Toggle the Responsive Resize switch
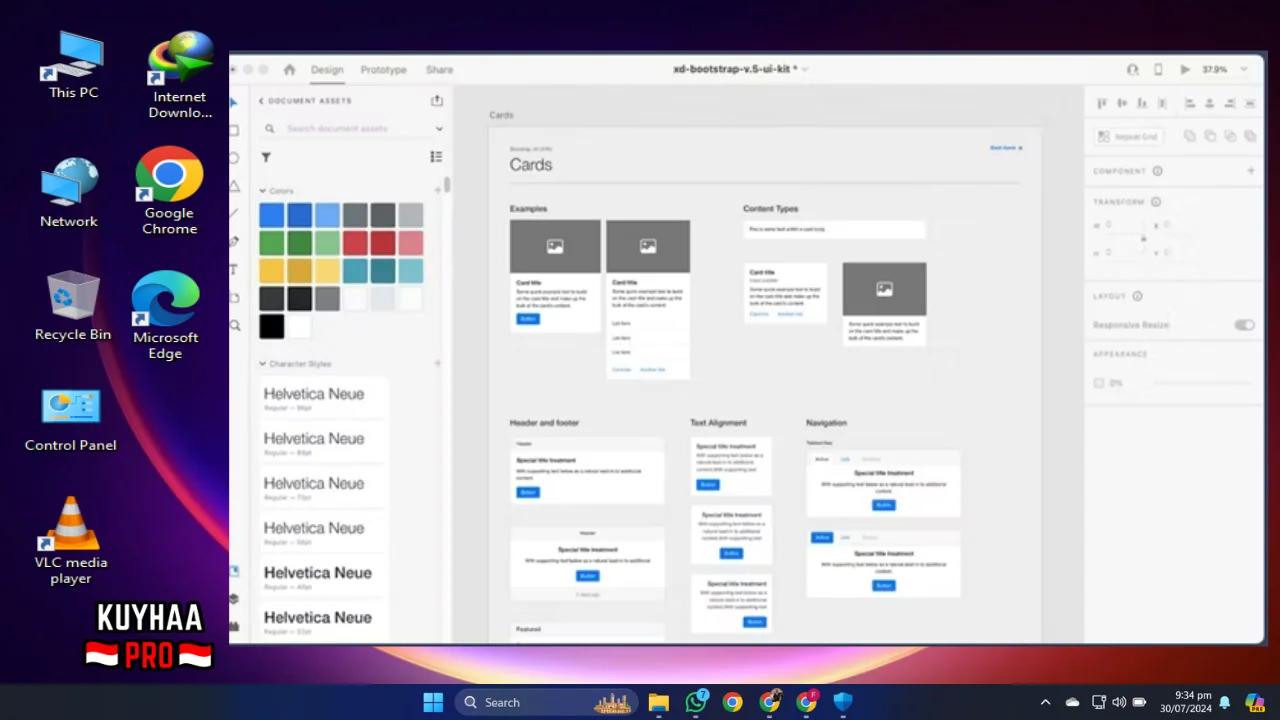Viewport: 1280px width, 720px height. 1244,325
